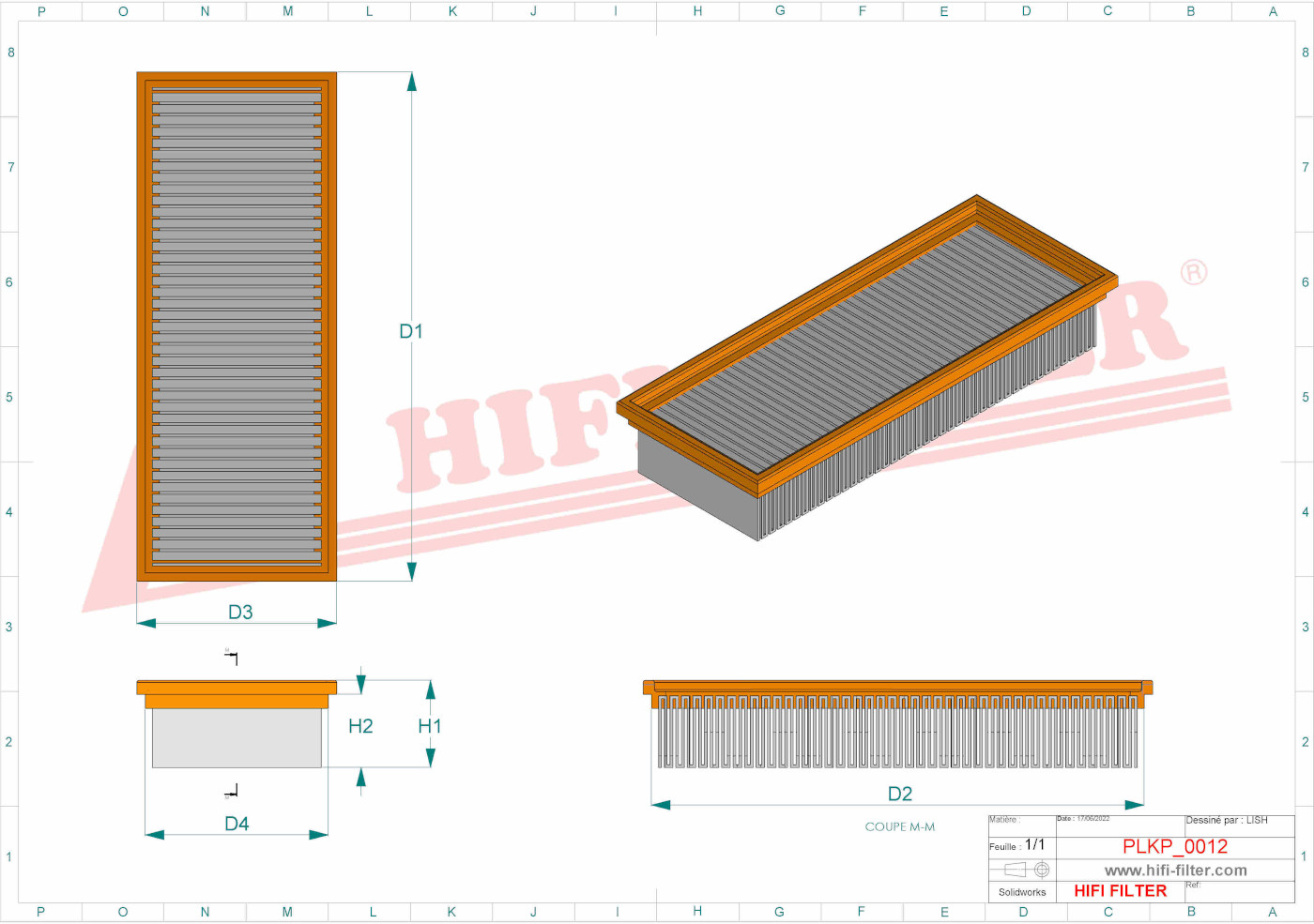Click the H2 dimension label

[x=362, y=726]
